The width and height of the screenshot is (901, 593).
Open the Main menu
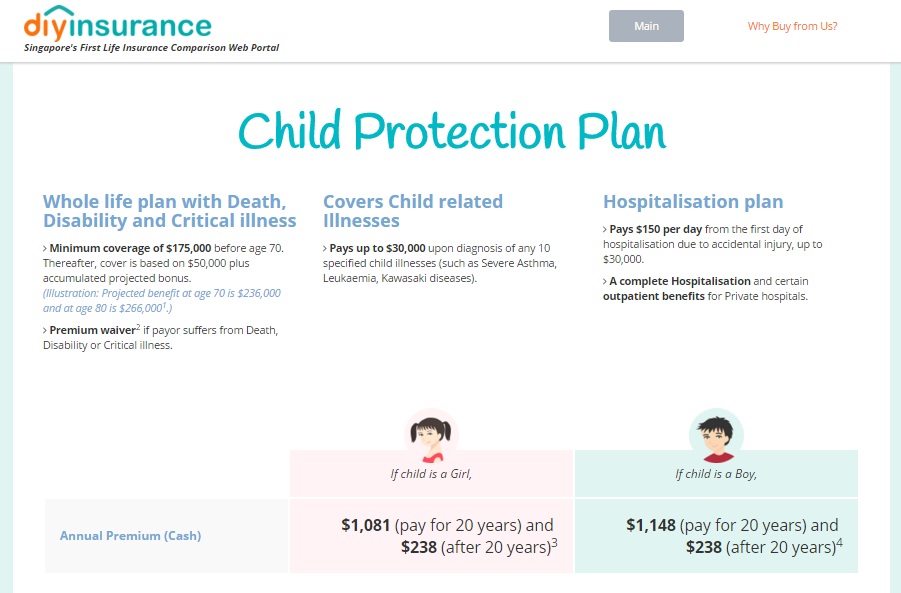coord(646,27)
